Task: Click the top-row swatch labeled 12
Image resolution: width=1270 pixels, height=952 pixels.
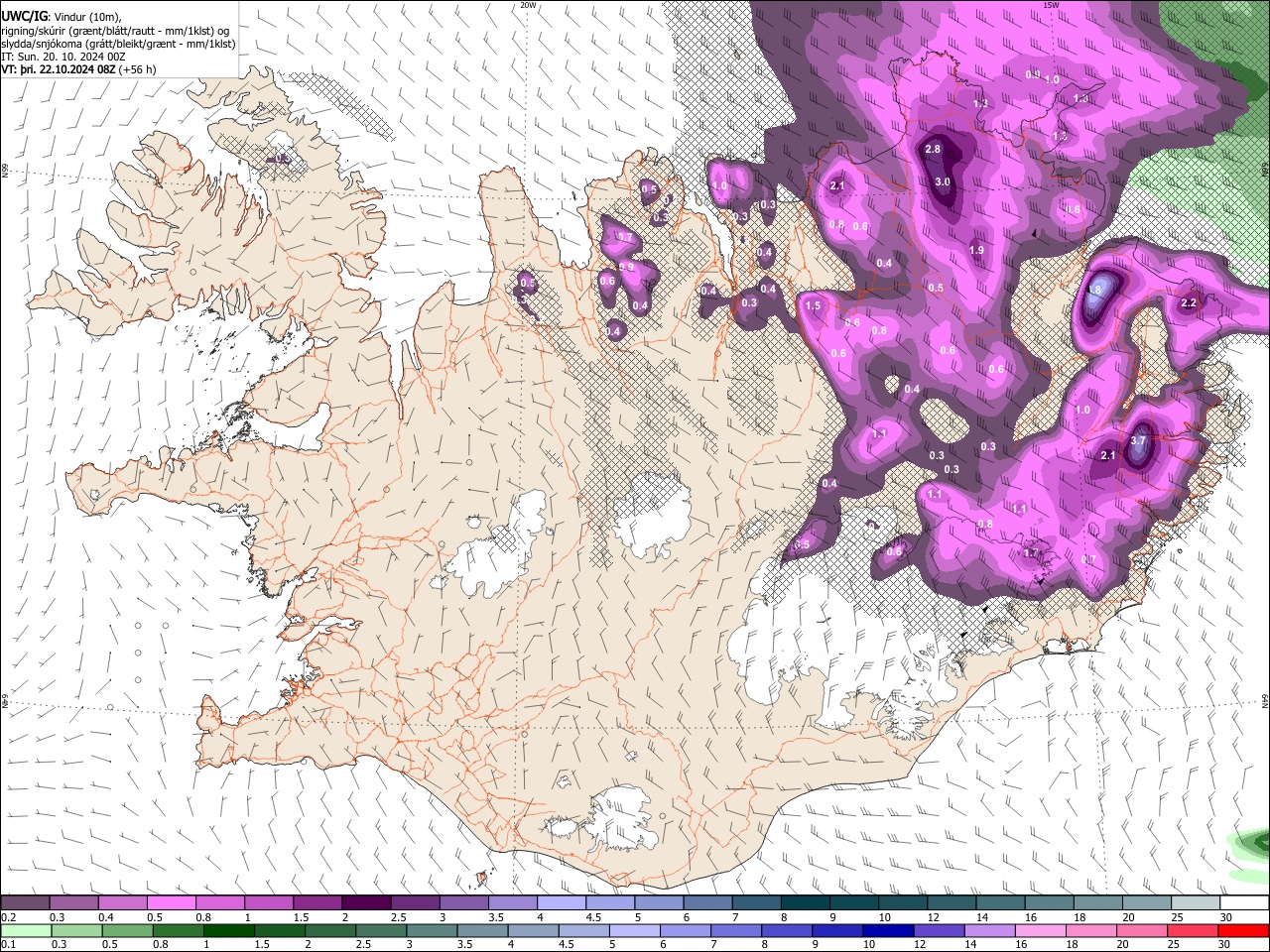Action: point(952,903)
